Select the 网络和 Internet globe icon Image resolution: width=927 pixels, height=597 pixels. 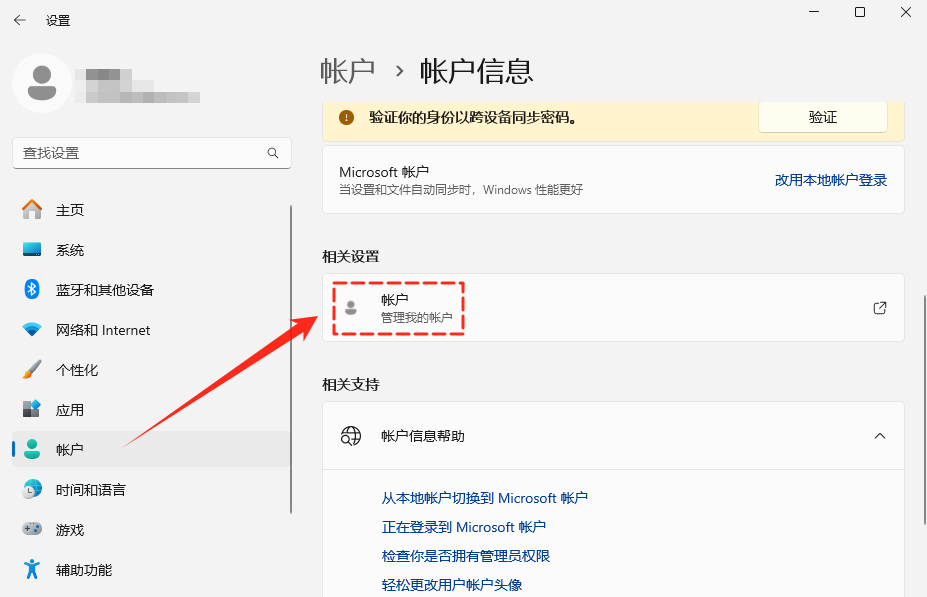[x=31, y=329]
